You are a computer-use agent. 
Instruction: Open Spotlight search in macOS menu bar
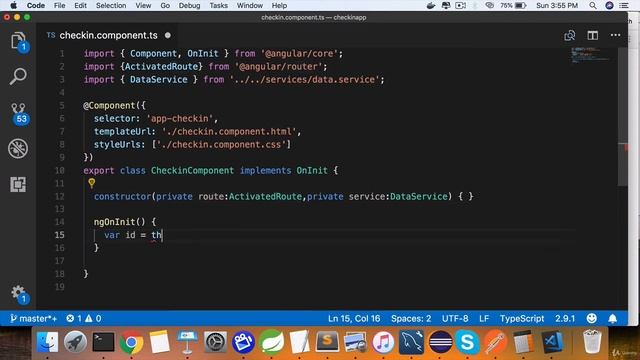coord(593,5)
